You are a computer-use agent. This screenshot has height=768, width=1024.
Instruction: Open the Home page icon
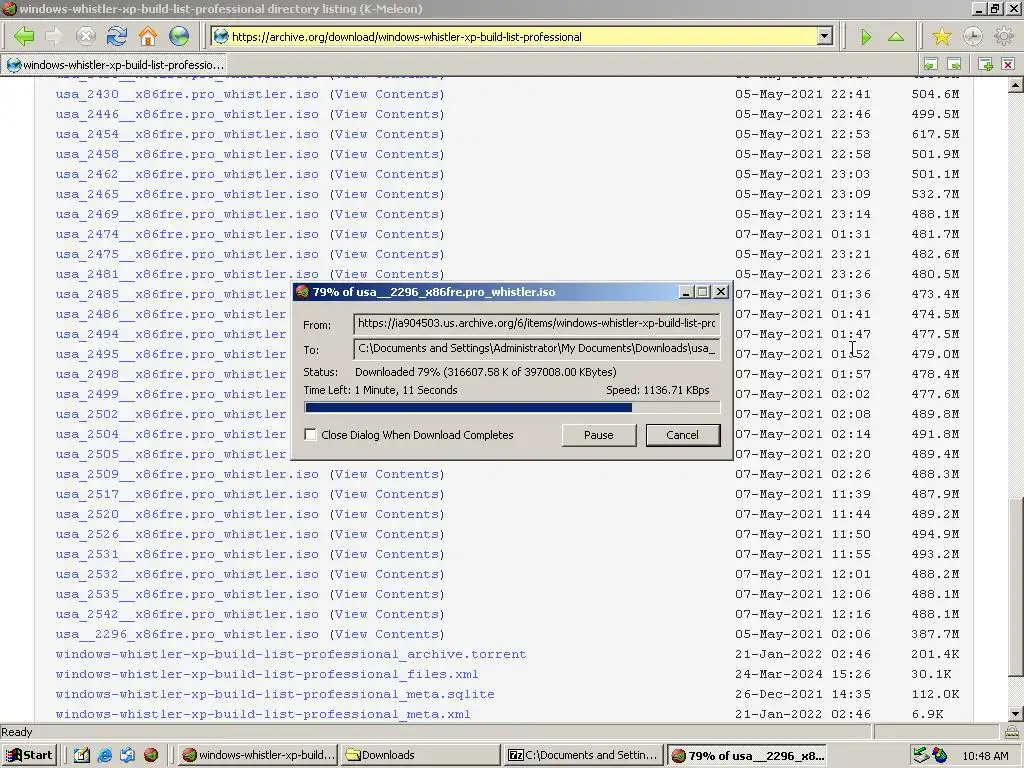[148, 36]
